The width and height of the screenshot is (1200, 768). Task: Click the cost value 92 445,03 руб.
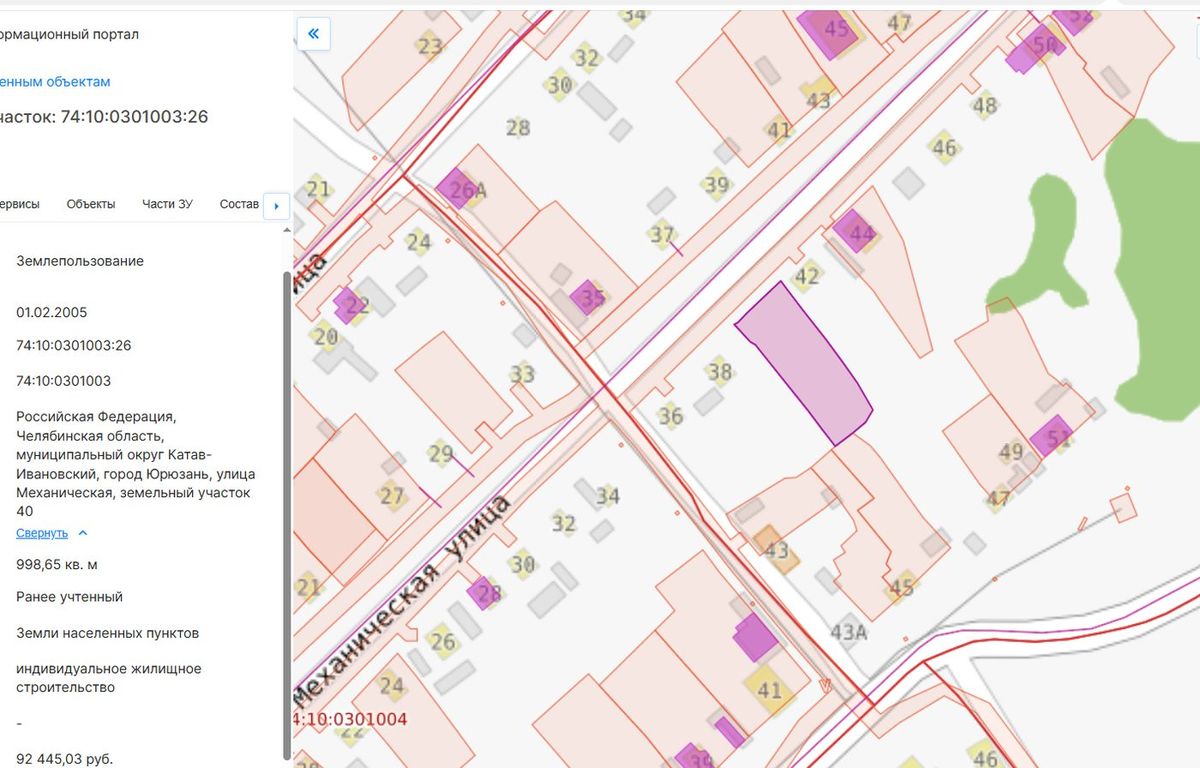coord(65,759)
